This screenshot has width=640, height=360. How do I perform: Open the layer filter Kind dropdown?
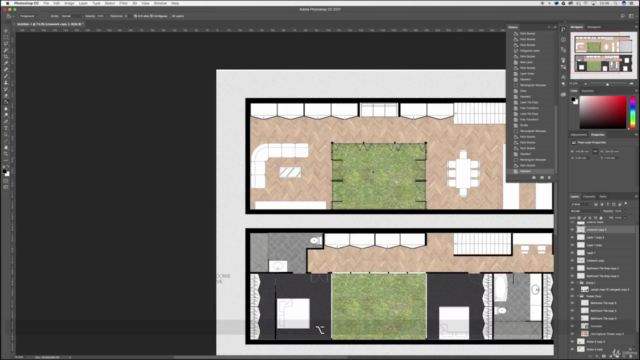[x=581, y=204]
